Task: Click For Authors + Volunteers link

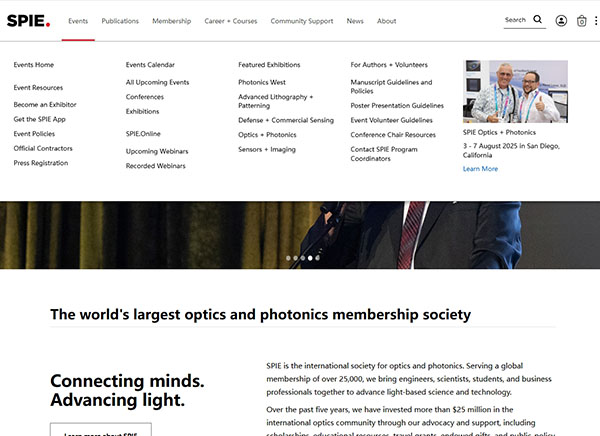Action: coord(389,65)
